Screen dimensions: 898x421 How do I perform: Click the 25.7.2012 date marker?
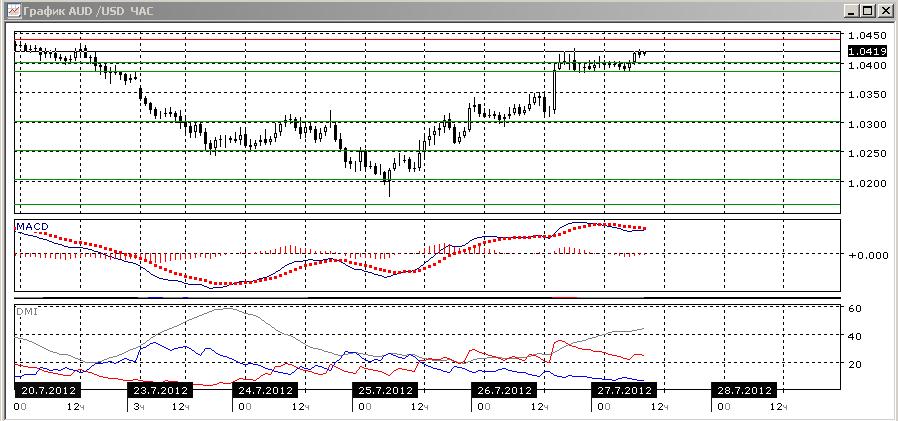pos(384,391)
